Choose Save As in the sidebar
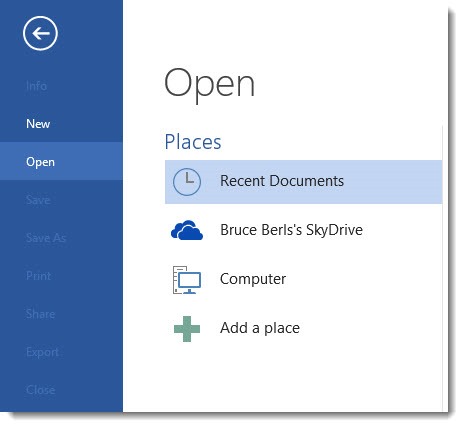Image resolution: width=463 pixels, height=427 pixels. tap(61, 238)
